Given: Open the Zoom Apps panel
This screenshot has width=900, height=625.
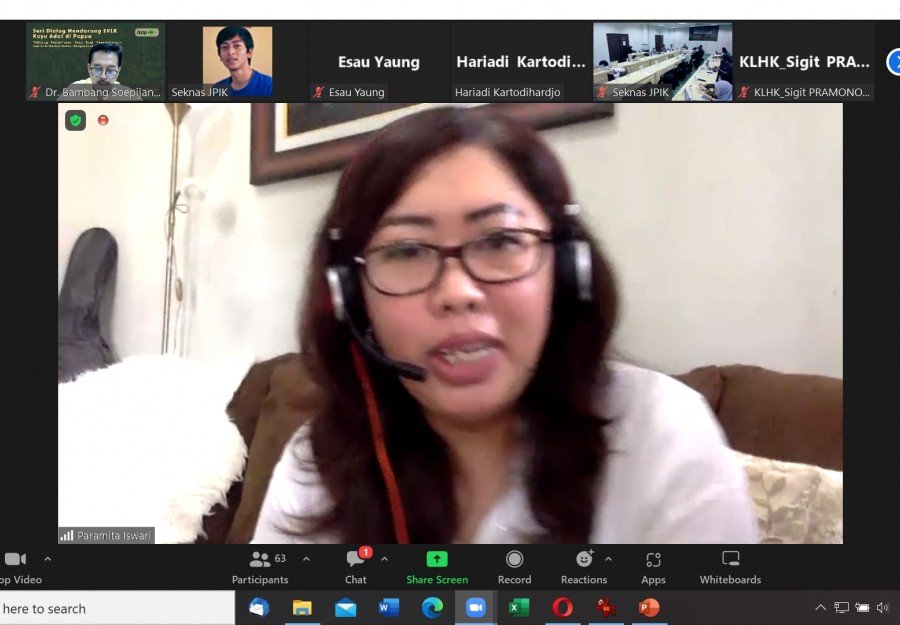Looking at the screenshot, I should [x=653, y=568].
